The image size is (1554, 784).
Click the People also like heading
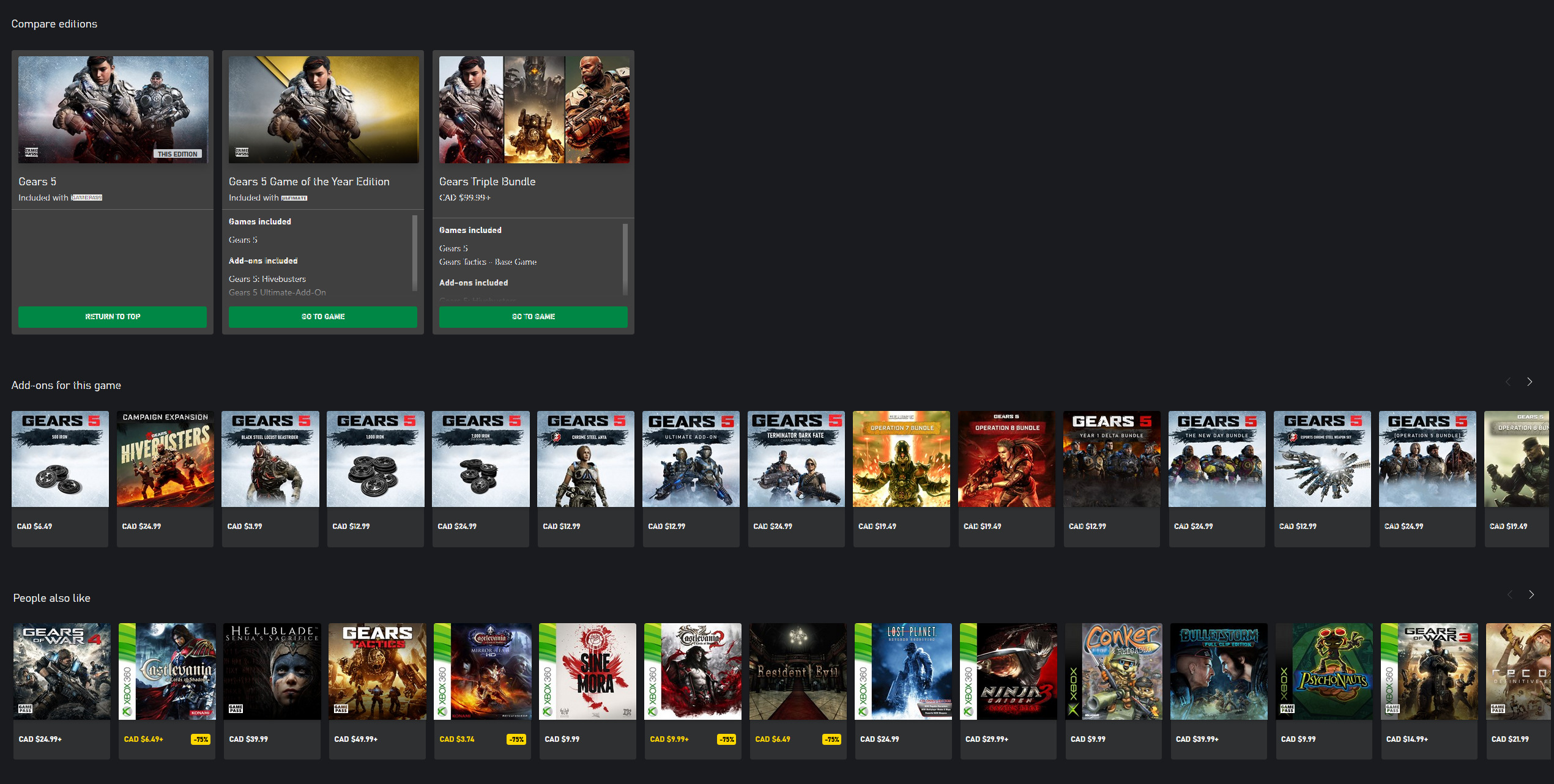pos(52,598)
